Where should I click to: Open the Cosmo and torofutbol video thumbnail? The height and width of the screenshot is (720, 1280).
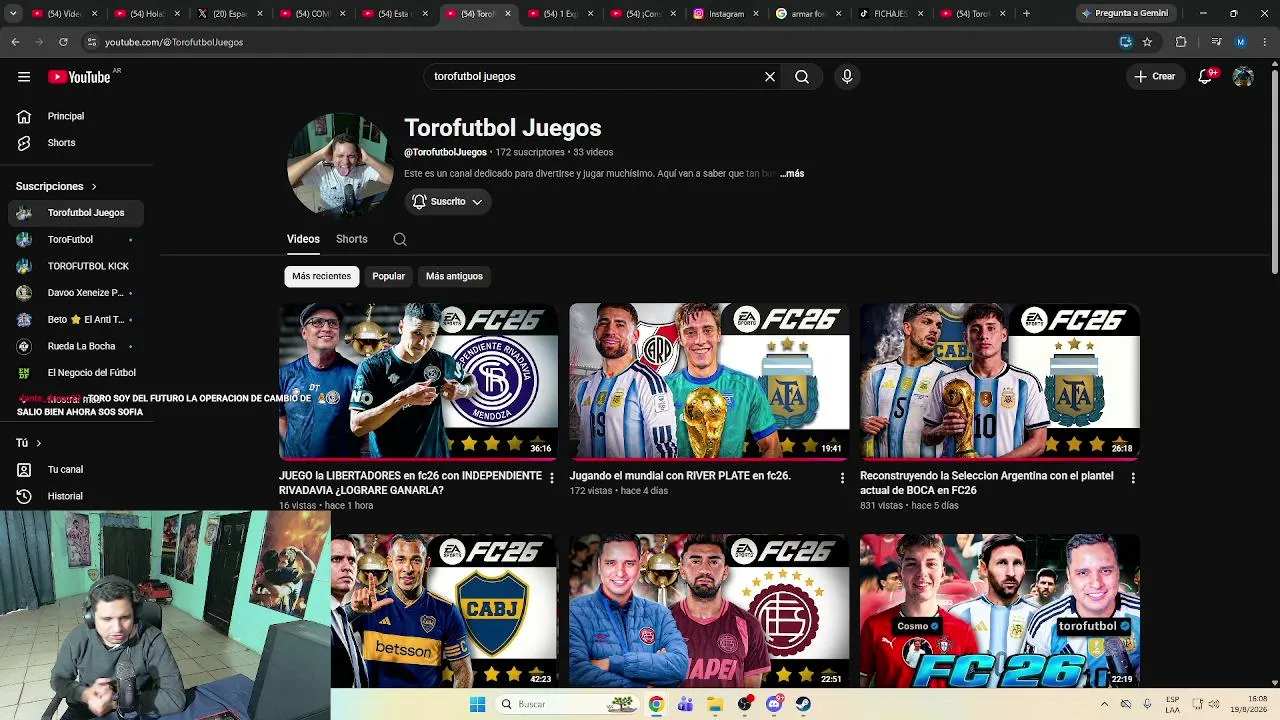coord(1000,611)
